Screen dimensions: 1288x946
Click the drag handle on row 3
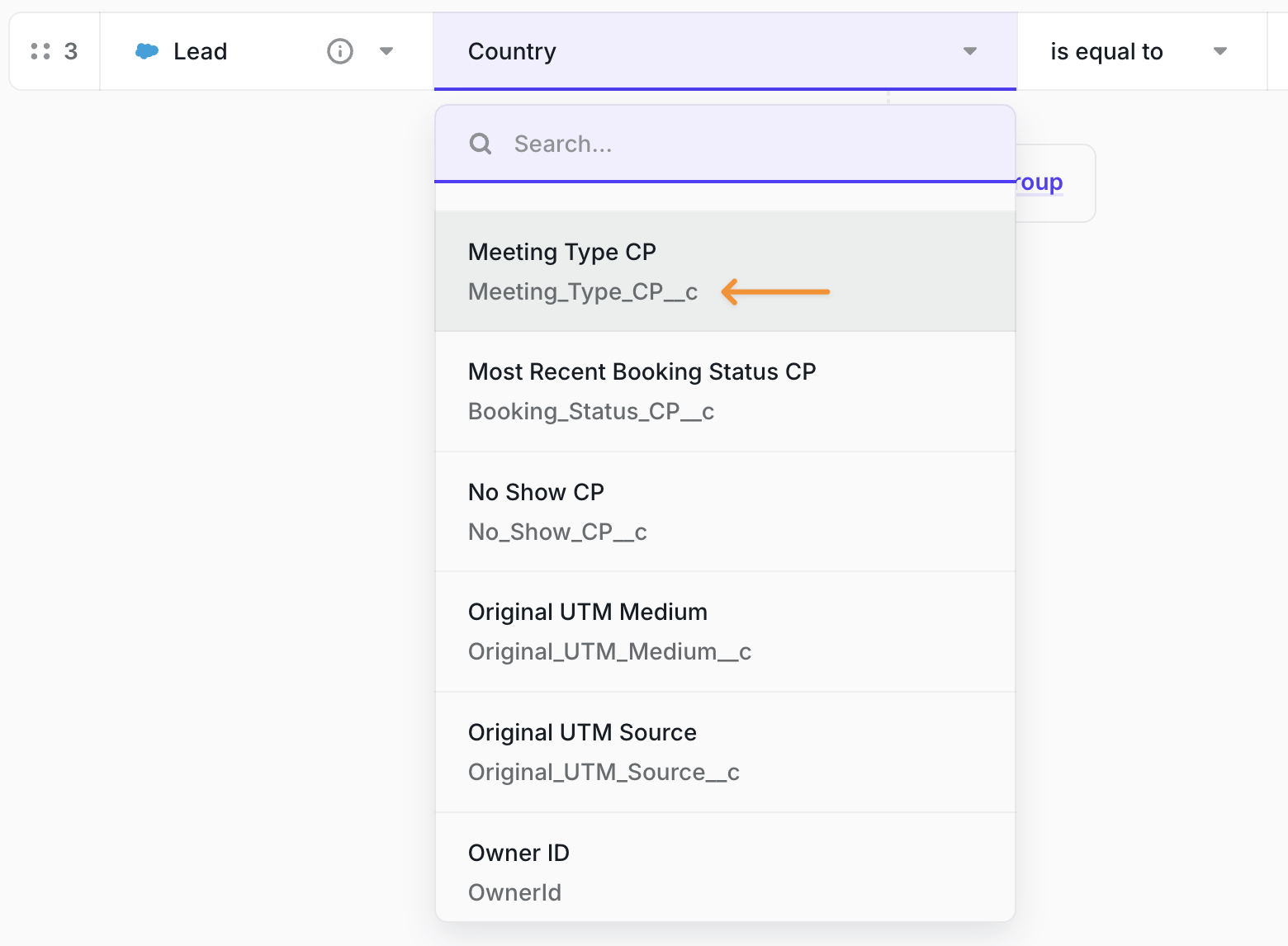click(x=40, y=51)
